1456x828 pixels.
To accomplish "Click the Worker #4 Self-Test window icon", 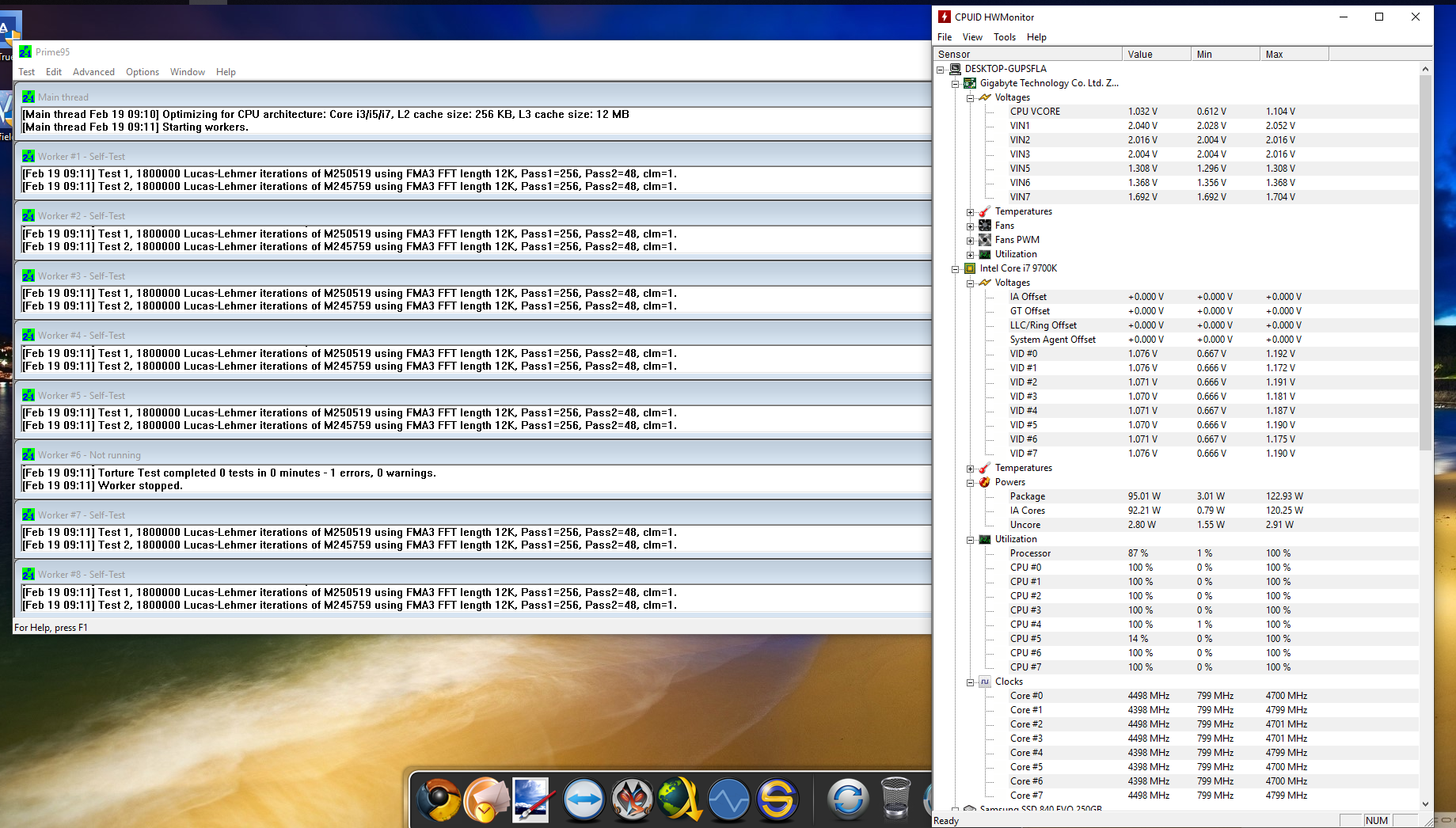I will click(29, 335).
